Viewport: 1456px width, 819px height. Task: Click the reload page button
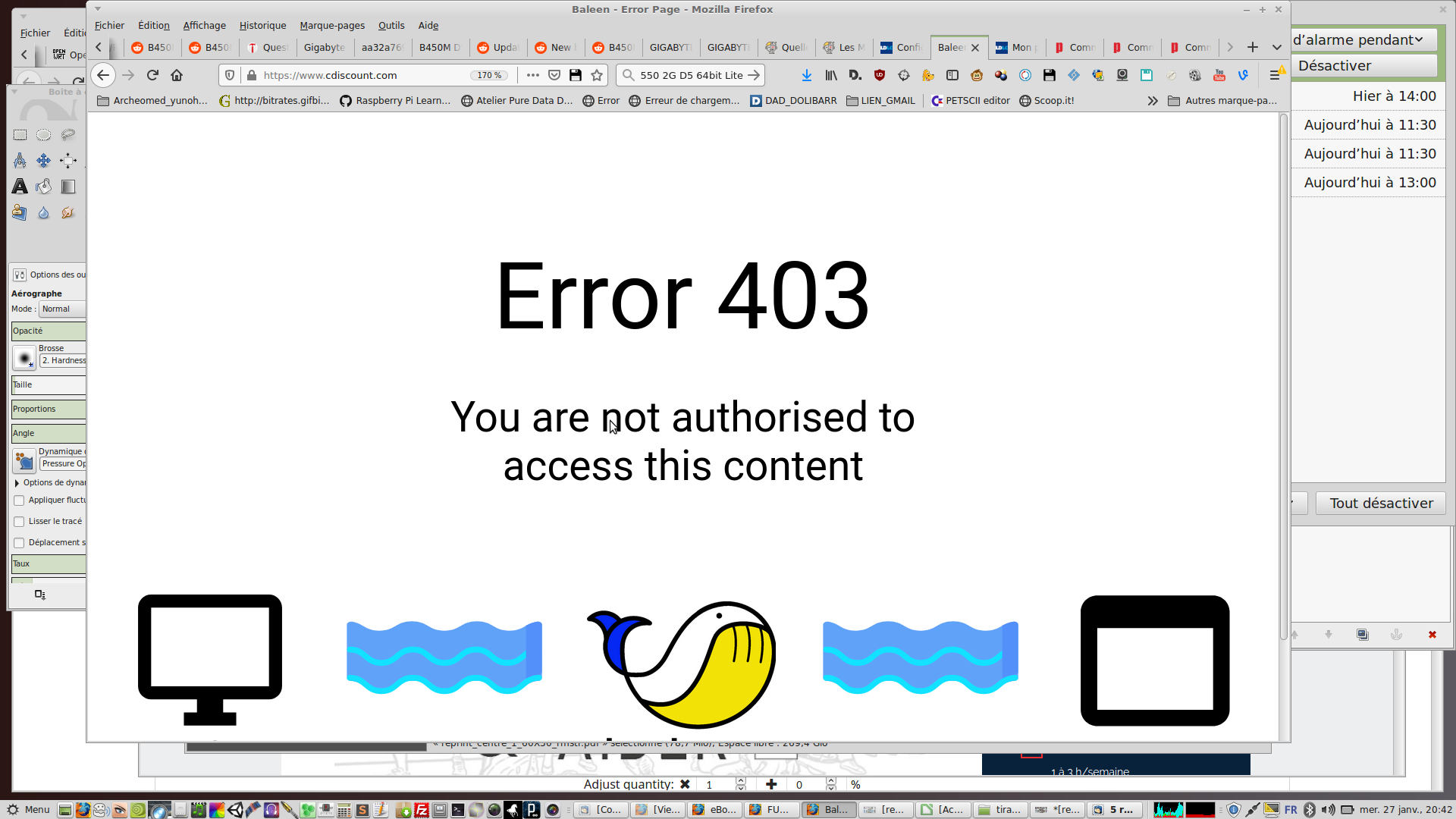(152, 75)
